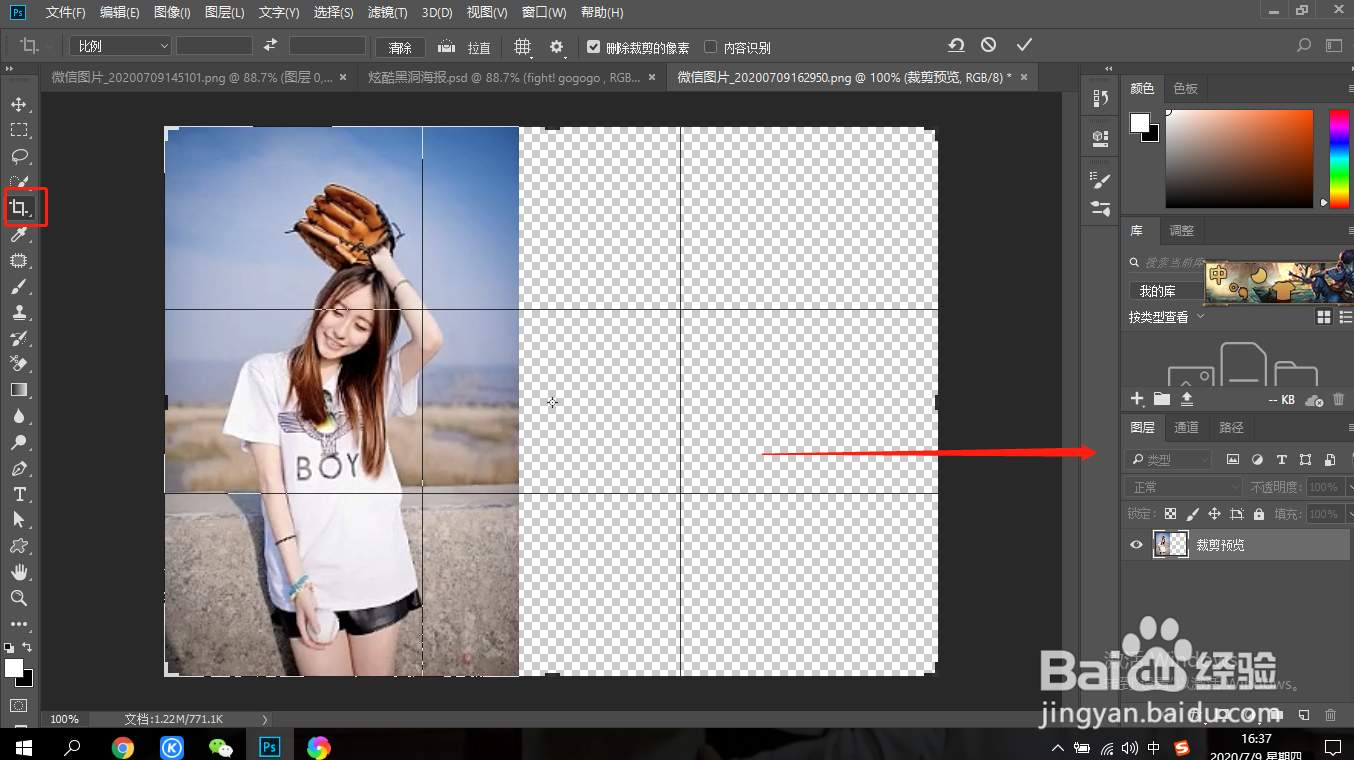Screen dimensions: 1354x760
Task: Select the Rectangular Marquee tool
Action: [19, 130]
